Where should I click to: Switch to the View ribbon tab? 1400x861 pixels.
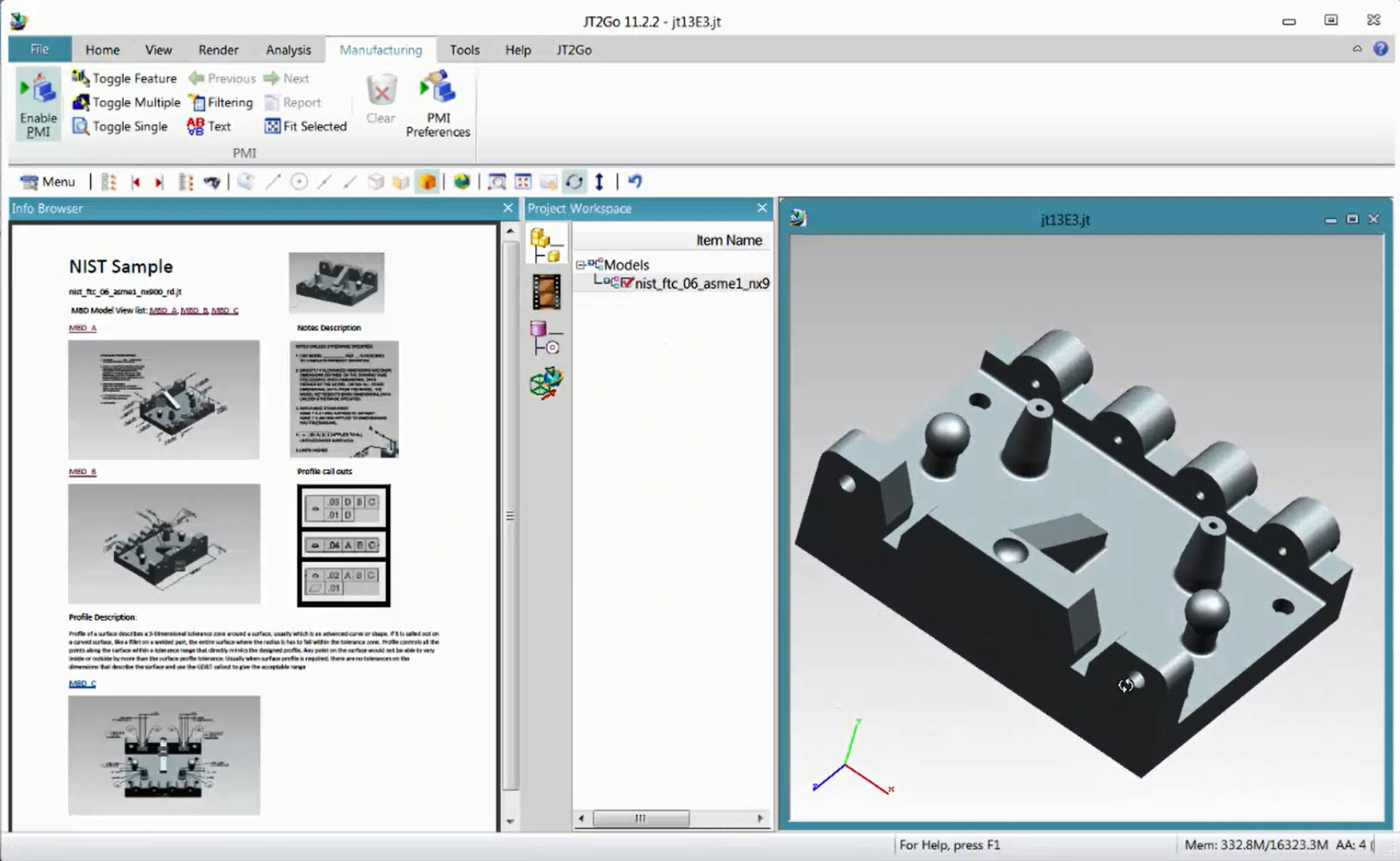(158, 49)
